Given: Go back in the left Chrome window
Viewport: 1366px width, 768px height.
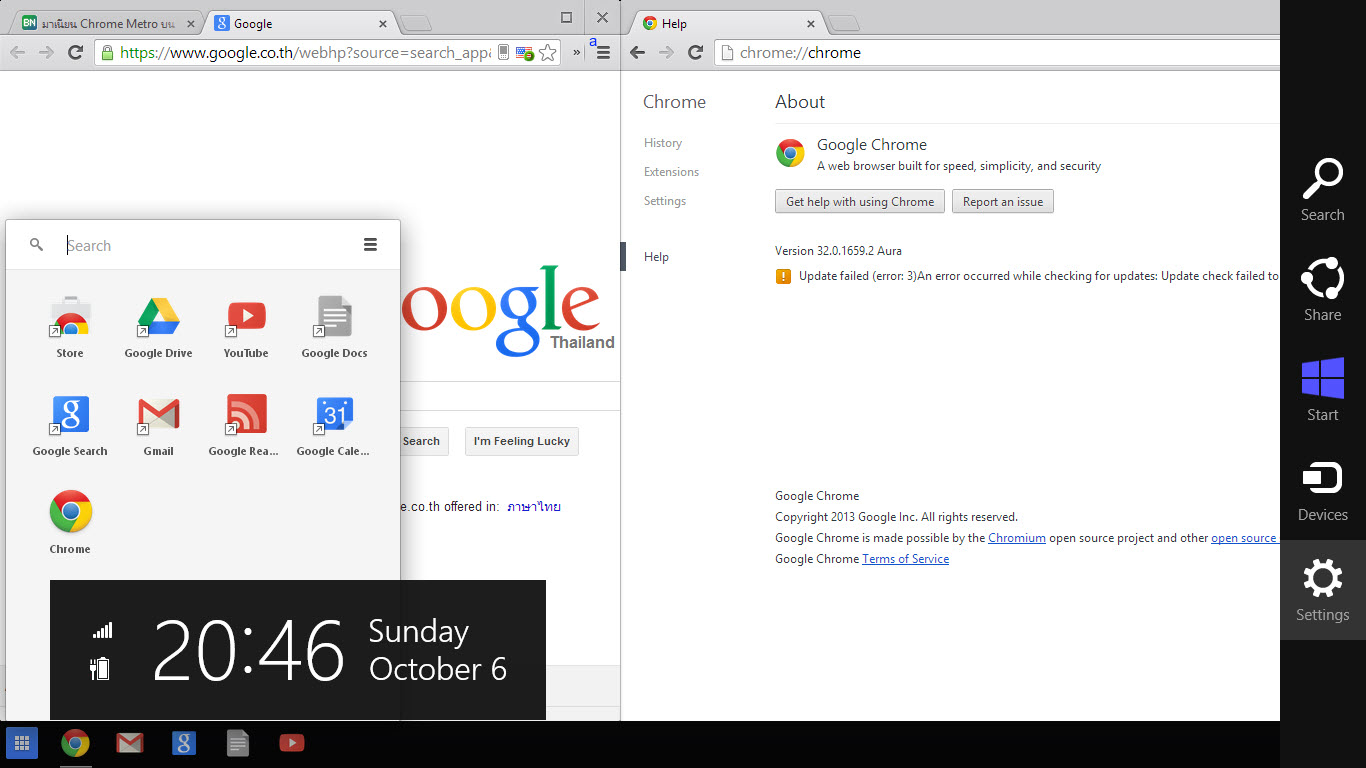Looking at the screenshot, I should click(x=17, y=52).
